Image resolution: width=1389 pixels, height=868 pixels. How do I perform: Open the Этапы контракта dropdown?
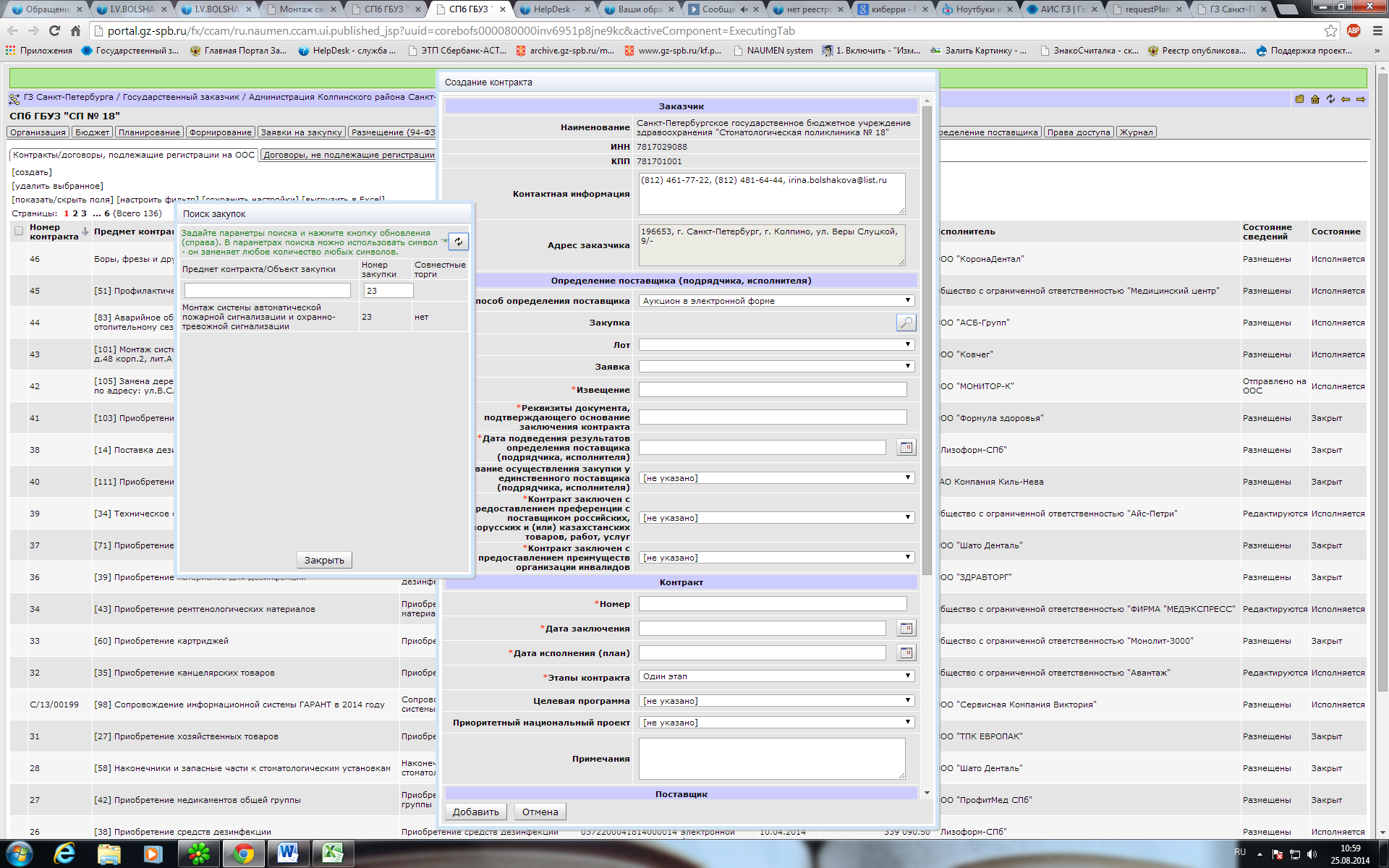pos(776,676)
